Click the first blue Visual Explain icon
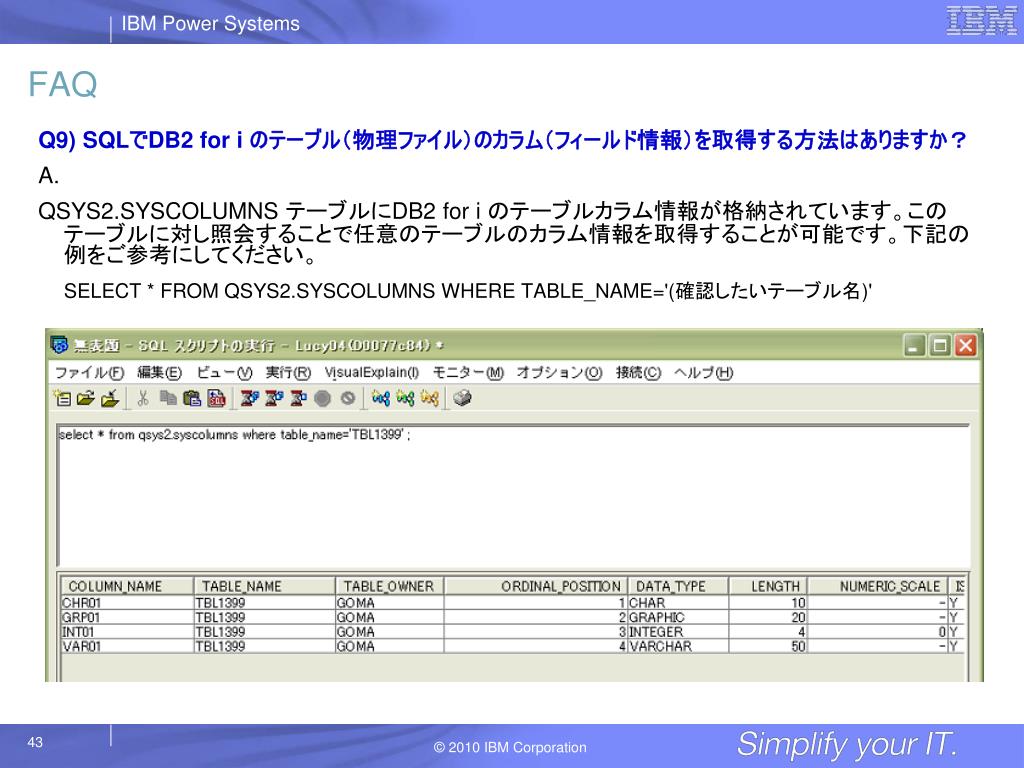This screenshot has height=768, width=1024. coord(381,398)
